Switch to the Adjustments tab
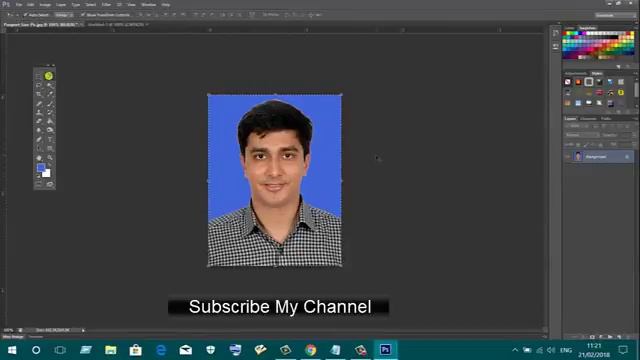This screenshot has width=640, height=360. tap(576, 73)
